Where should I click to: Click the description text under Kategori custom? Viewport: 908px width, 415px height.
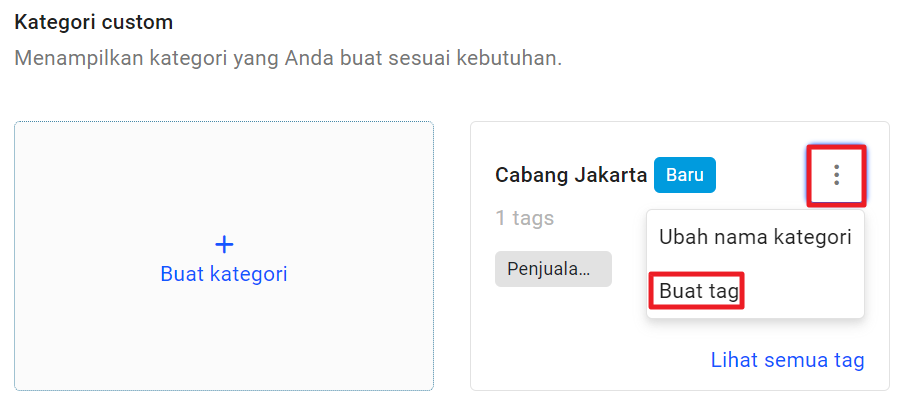[x=288, y=58]
